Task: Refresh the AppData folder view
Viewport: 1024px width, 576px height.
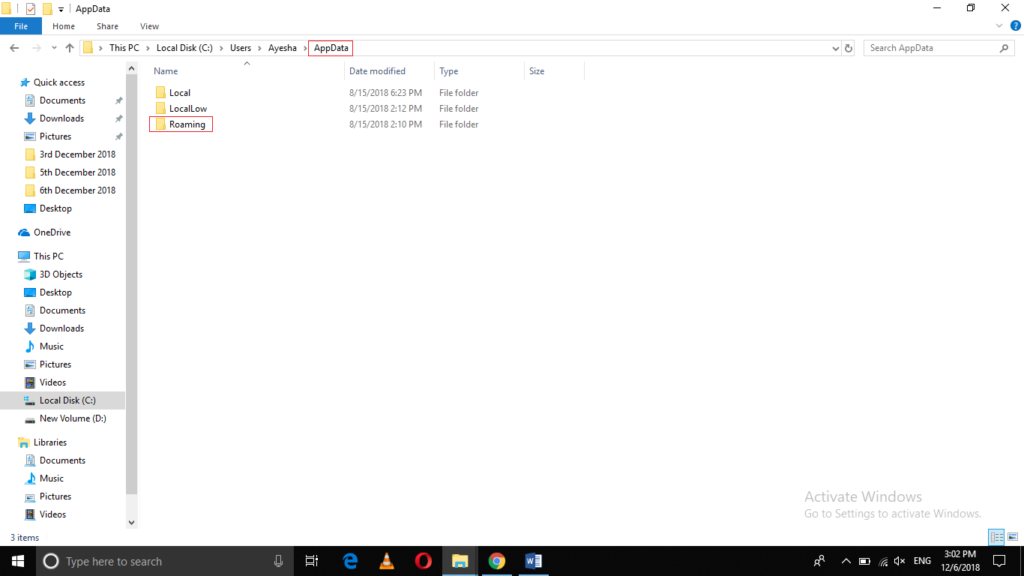Action: pyautogui.click(x=849, y=48)
